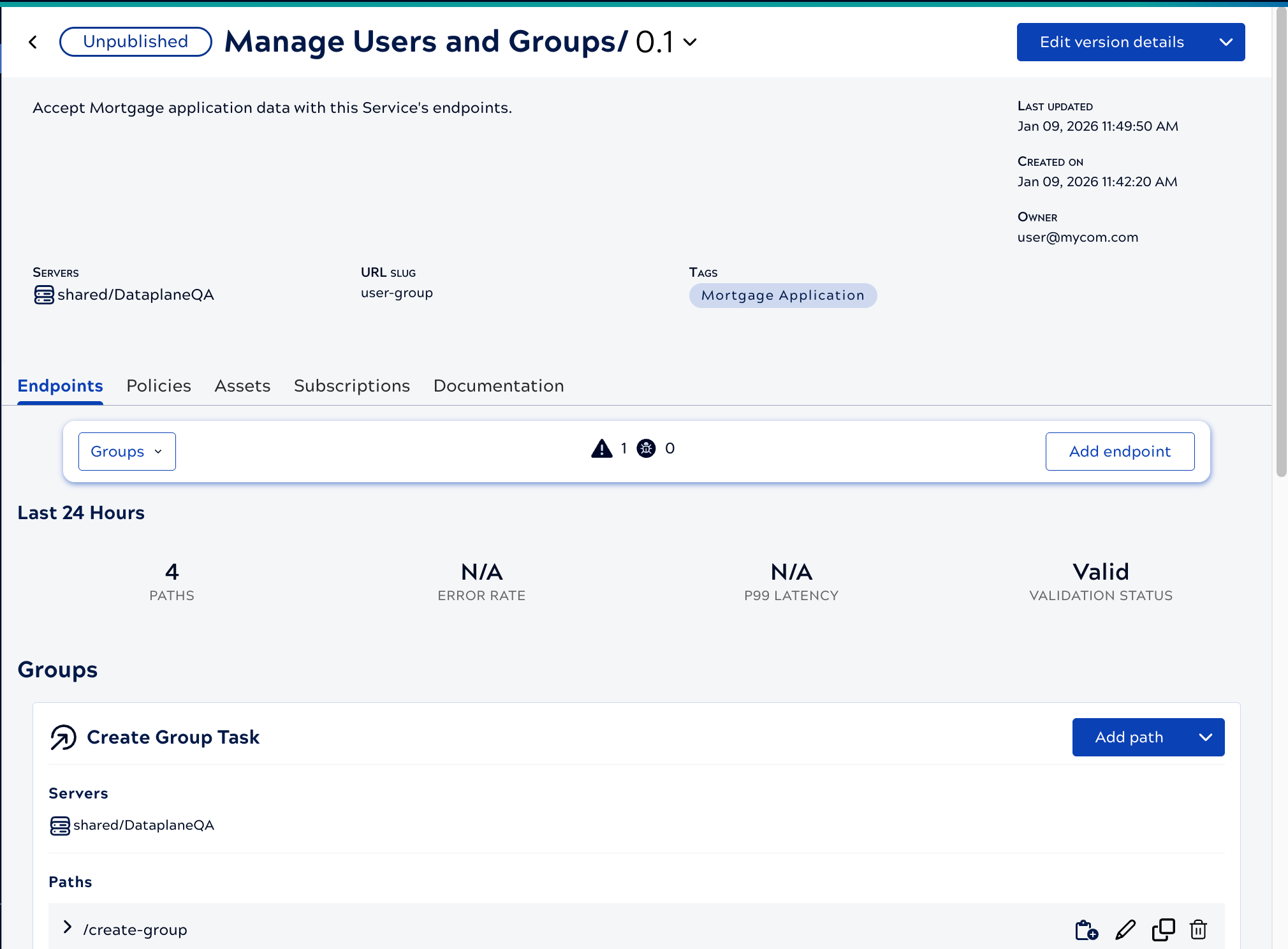Open the Edit version details dropdown arrow
The image size is (1288, 949).
tap(1226, 42)
